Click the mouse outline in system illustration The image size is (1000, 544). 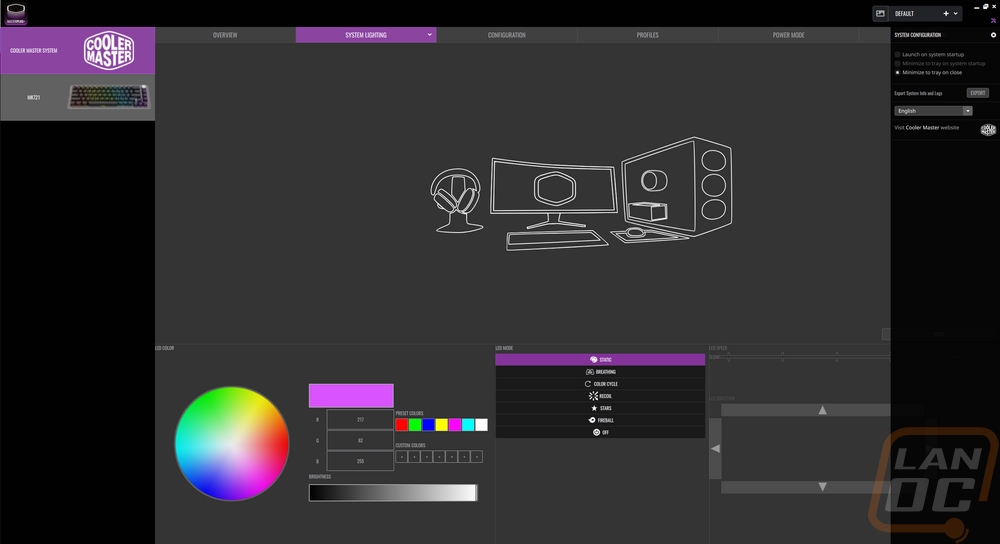coord(635,233)
